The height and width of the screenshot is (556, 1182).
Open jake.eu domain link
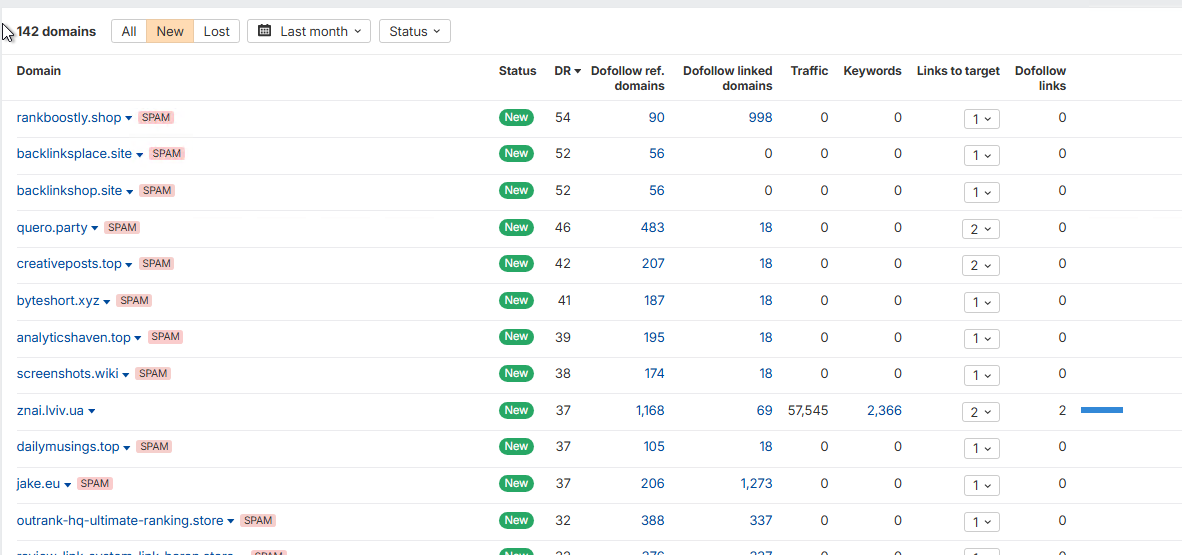pos(38,484)
